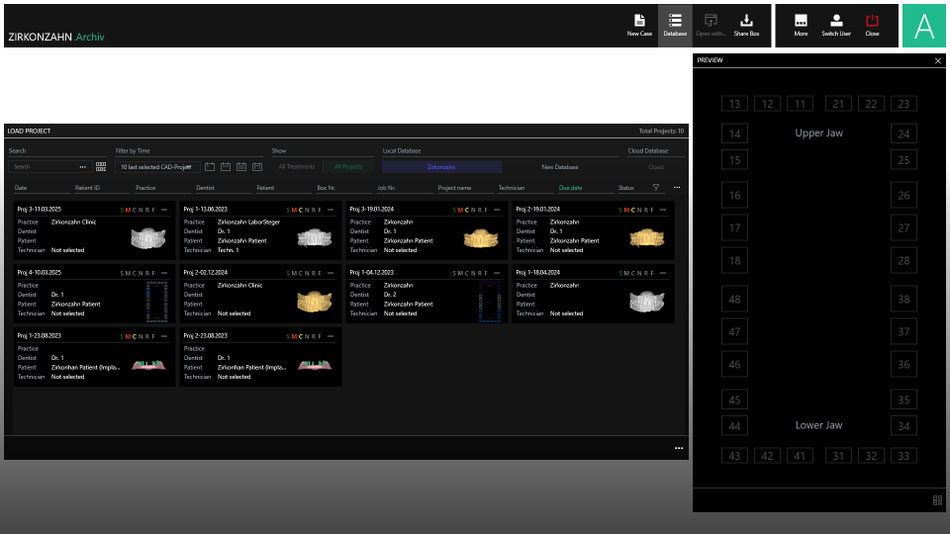Click the filter funnel icon beside Status
The height and width of the screenshot is (534, 950).
656,187
